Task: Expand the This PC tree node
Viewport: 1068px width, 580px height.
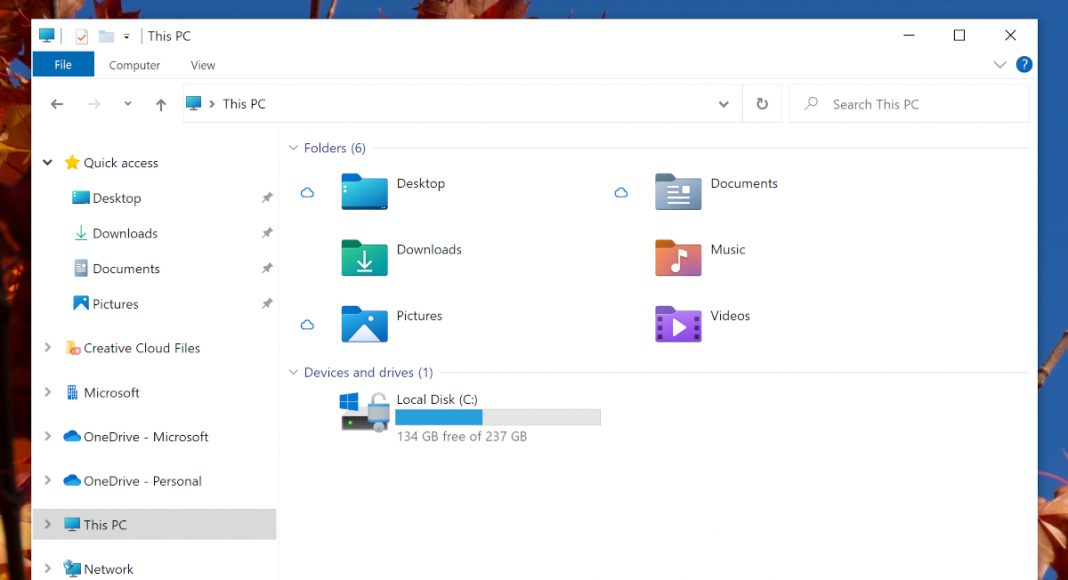Action: [48, 524]
